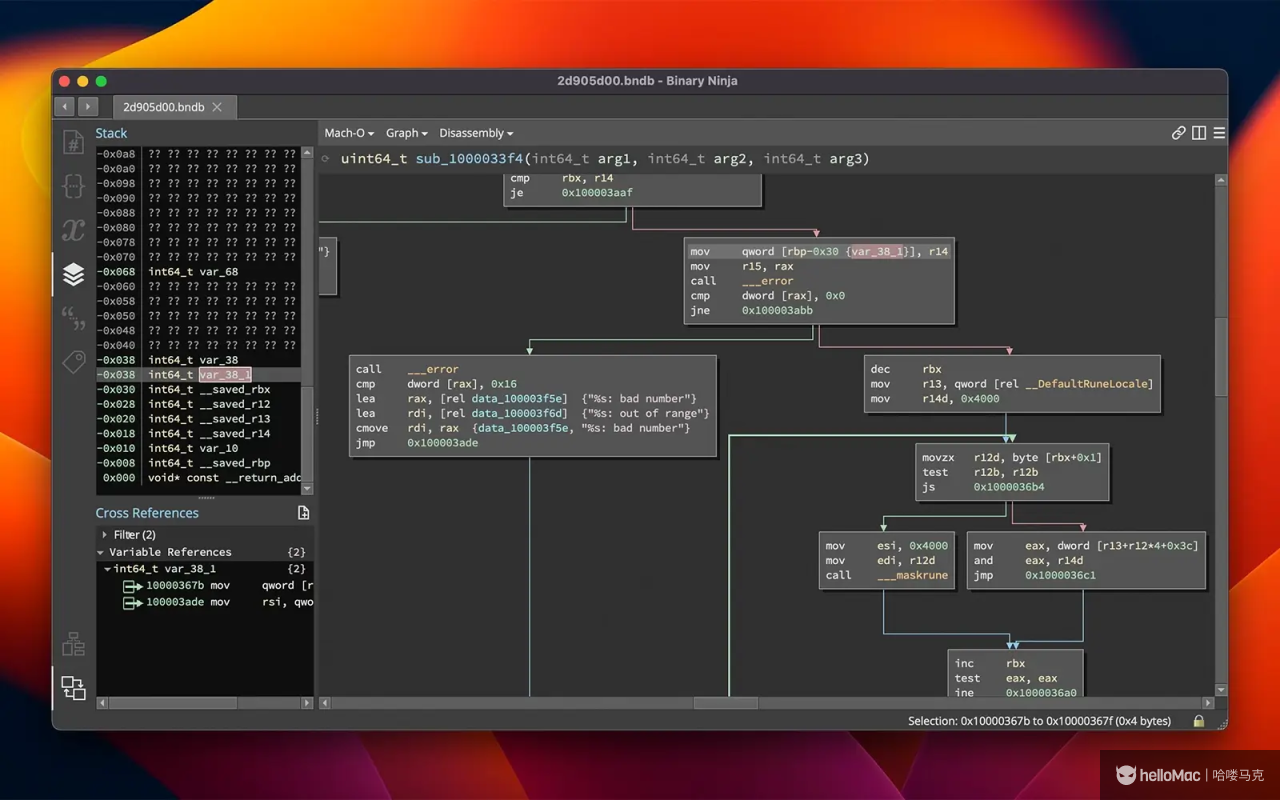Select highlighted var_38_1 in the stack
The width and height of the screenshot is (1280, 800).
pos(224,375)
